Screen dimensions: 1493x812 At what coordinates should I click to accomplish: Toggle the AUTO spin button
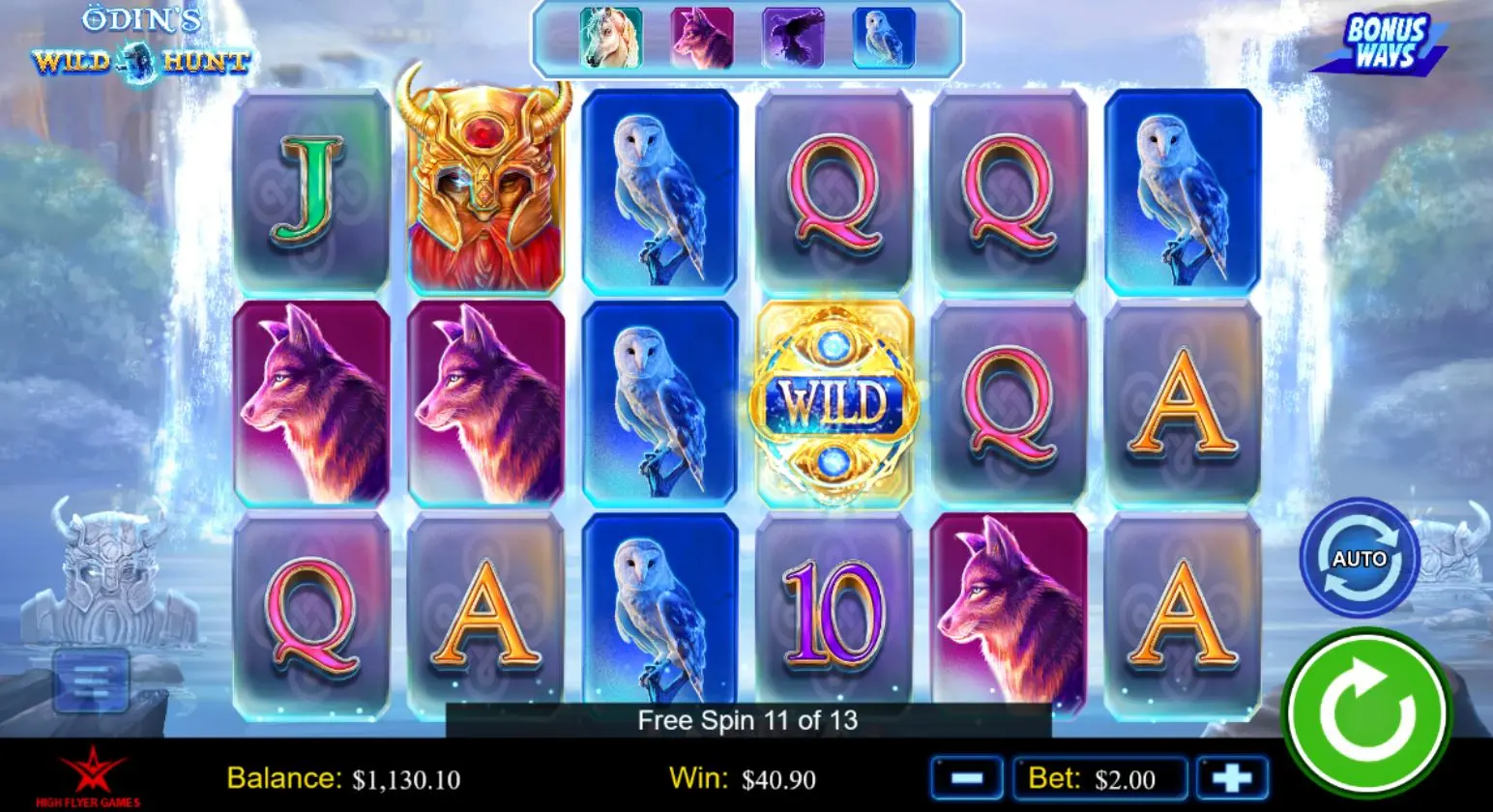coord(1359,558)
